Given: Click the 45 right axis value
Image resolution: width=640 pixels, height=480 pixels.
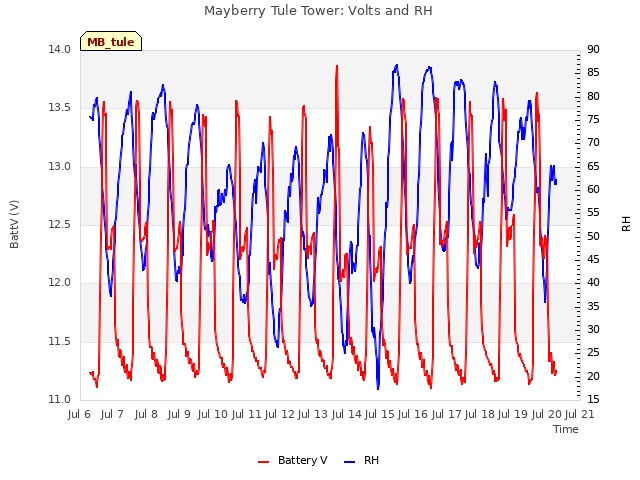Looking at the screenshot, I should coord(593,260).
